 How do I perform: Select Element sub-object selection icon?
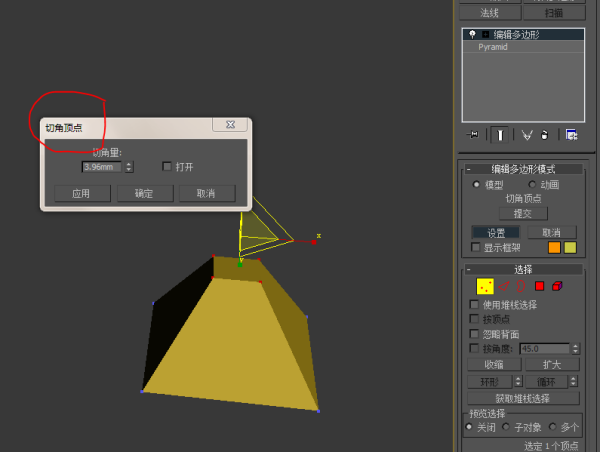coord(557,286)
